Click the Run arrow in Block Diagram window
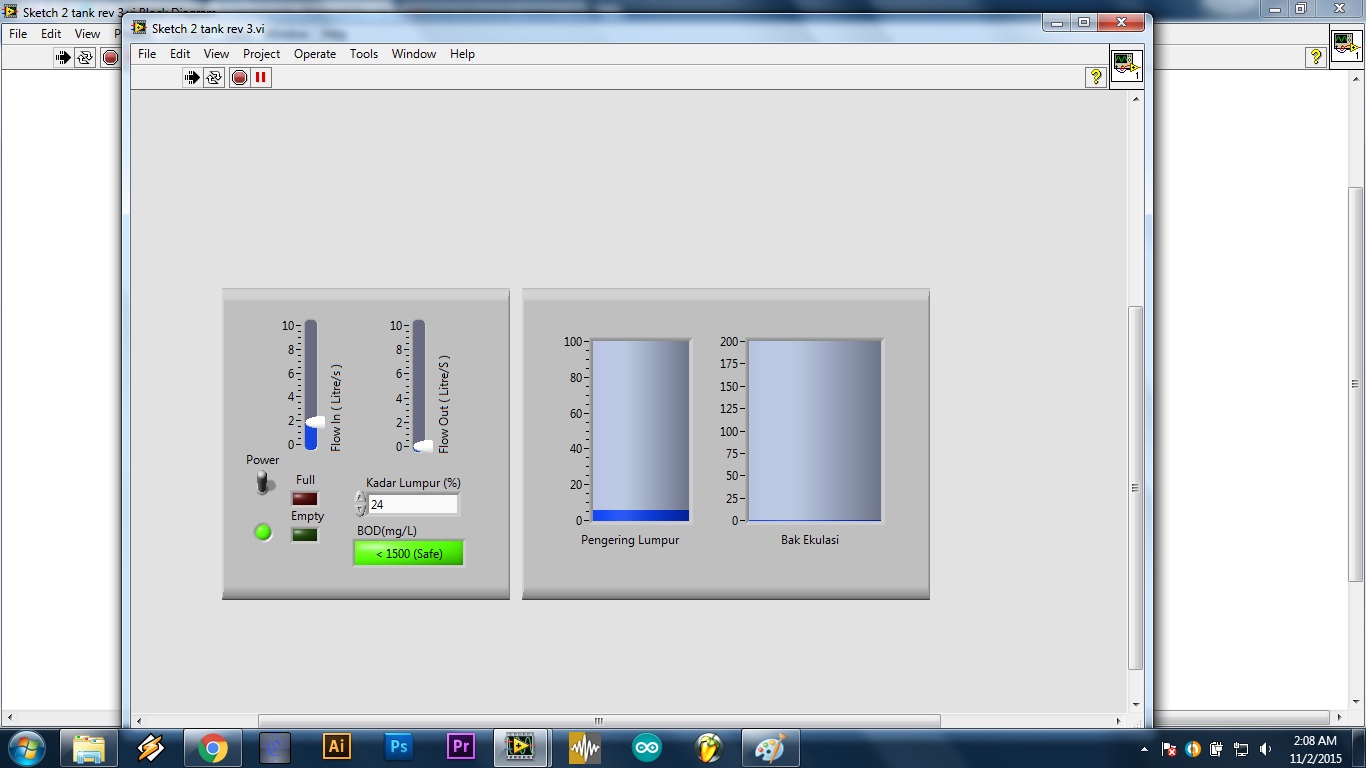Image resolution: width=1366 pixels, height=768 pixels. (63, 57)
